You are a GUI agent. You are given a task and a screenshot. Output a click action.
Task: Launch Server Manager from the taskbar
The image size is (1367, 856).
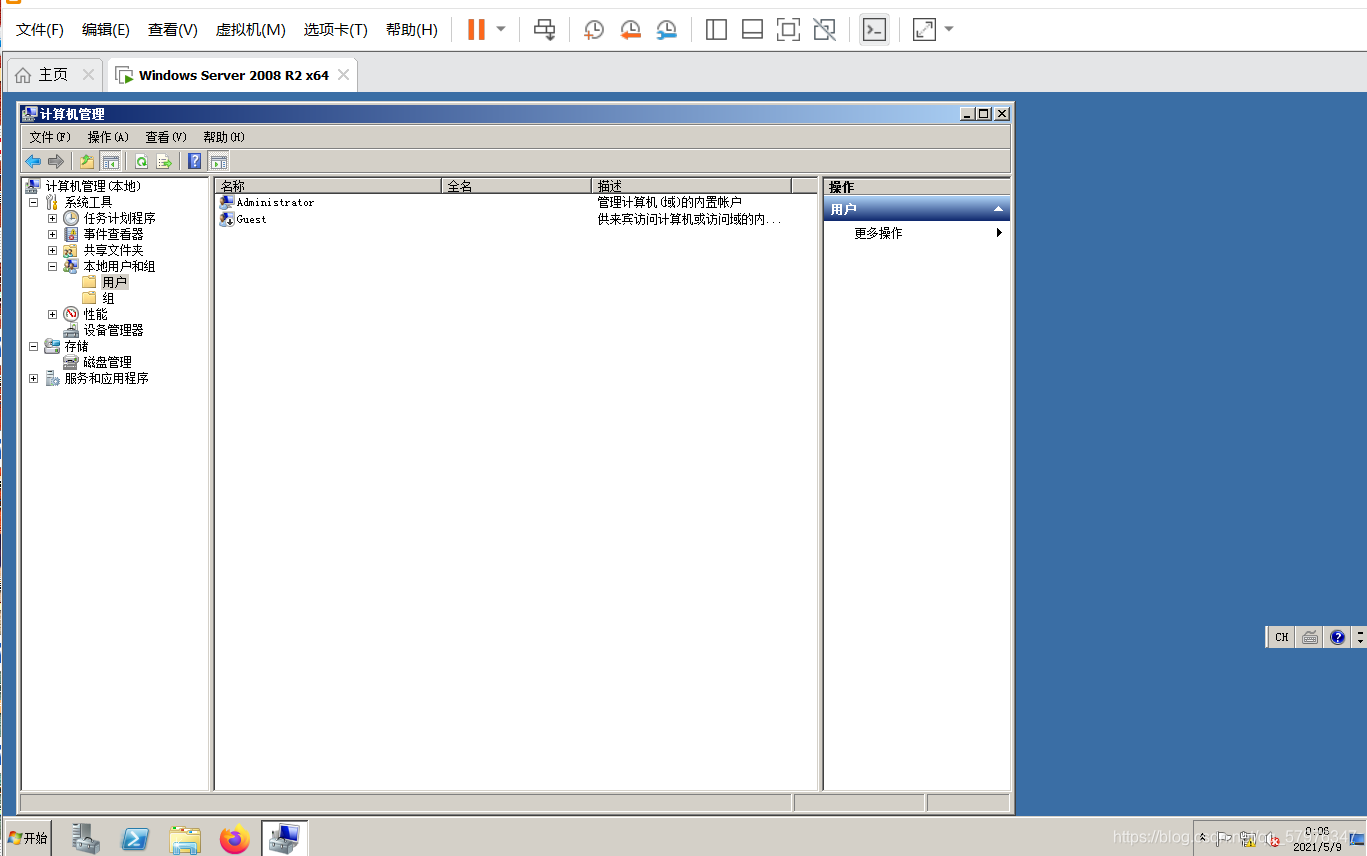pyautogui.click(x=86, y=838)
